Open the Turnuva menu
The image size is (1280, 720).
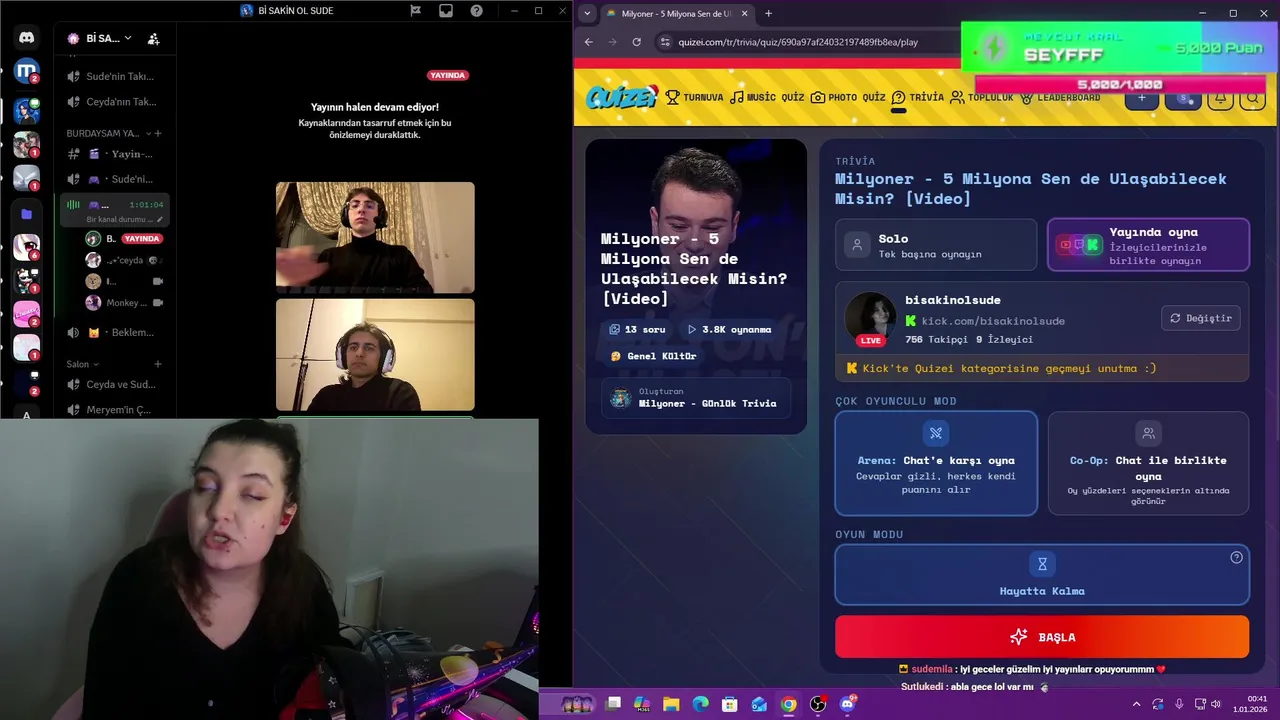[x=694, y=97]
